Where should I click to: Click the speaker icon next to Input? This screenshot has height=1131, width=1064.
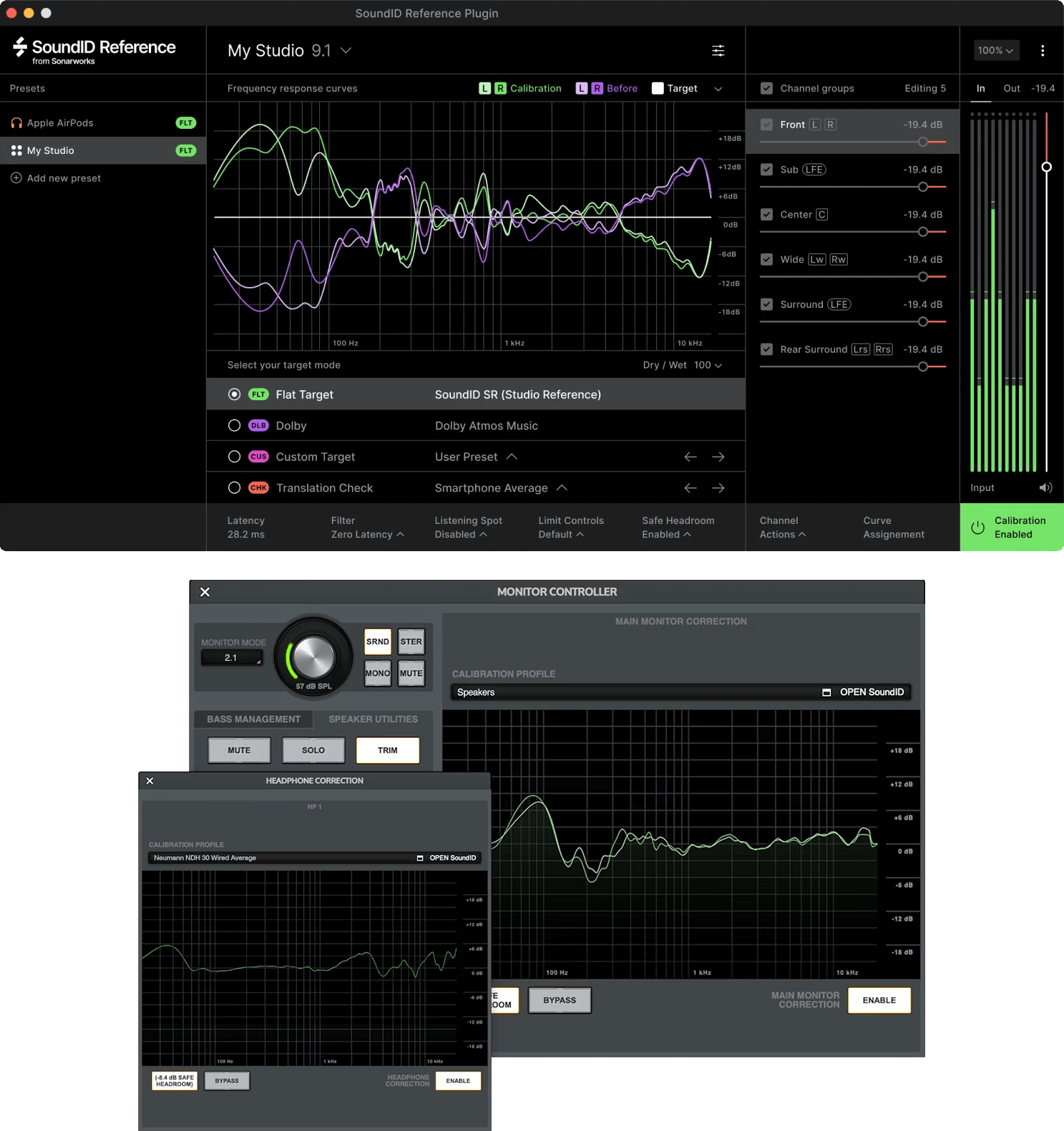[x=1045, y=487]
